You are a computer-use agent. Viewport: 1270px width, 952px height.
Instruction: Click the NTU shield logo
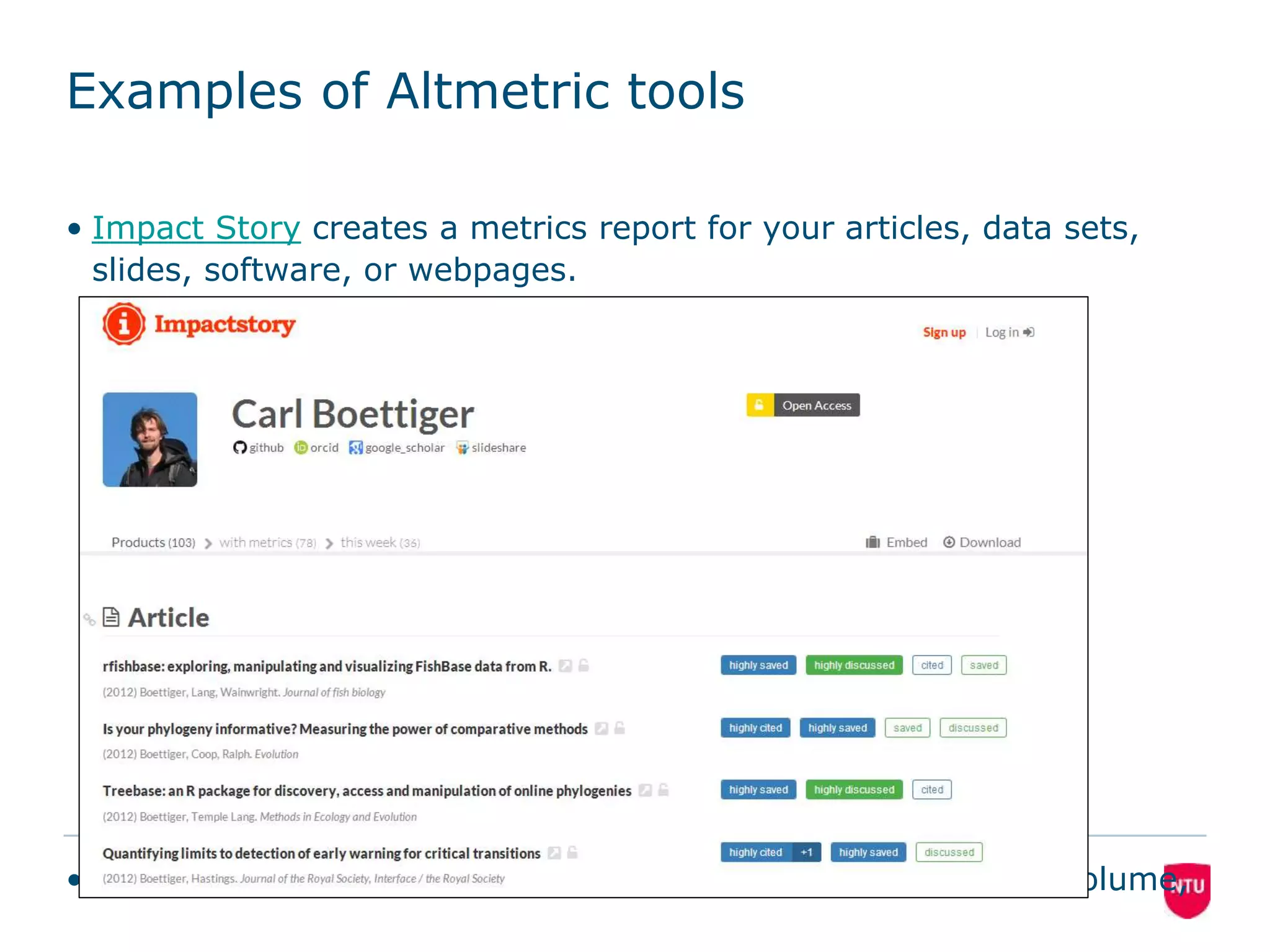point(1187,890)
